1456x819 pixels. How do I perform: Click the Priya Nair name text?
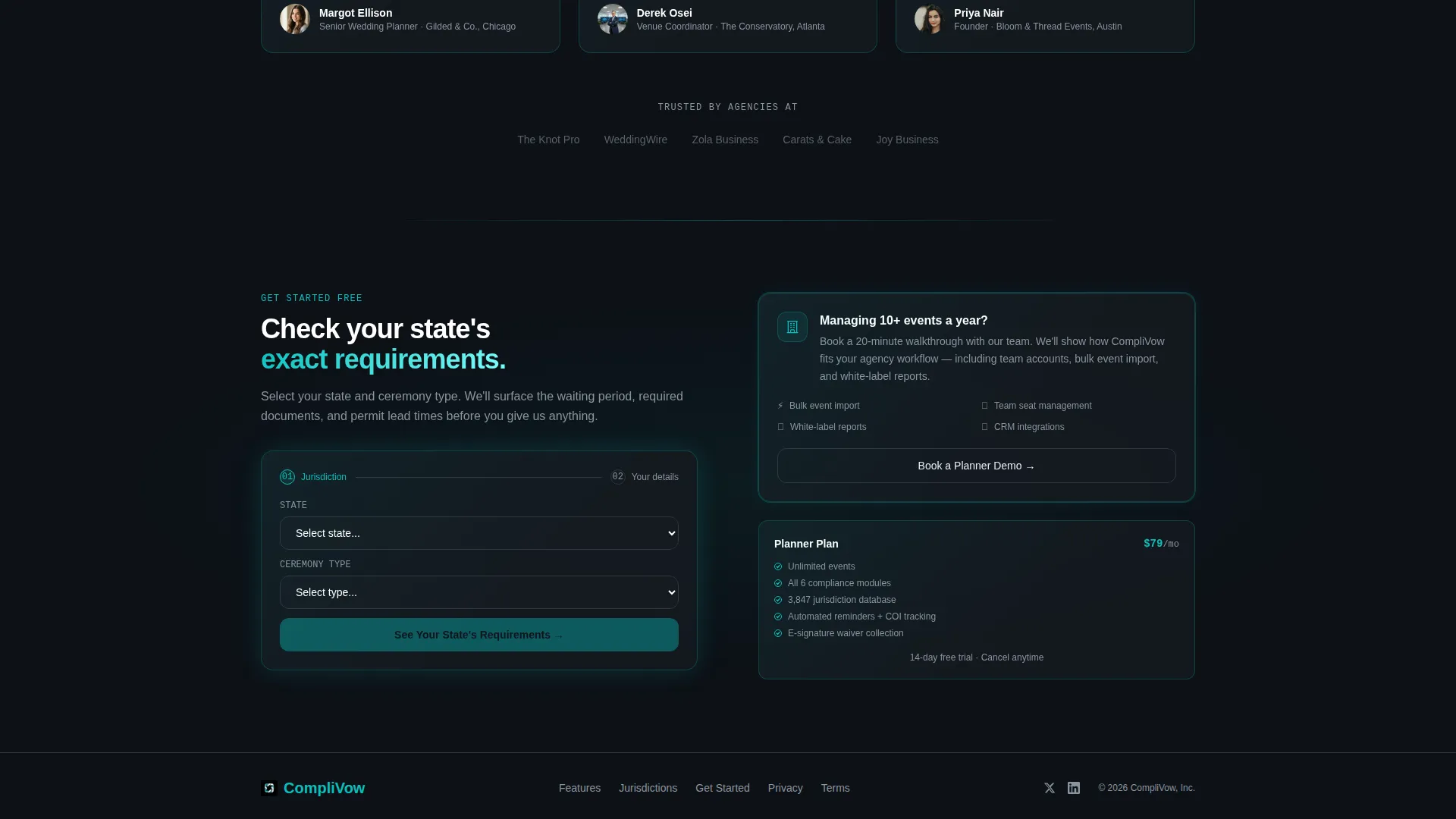coord(978,13)
